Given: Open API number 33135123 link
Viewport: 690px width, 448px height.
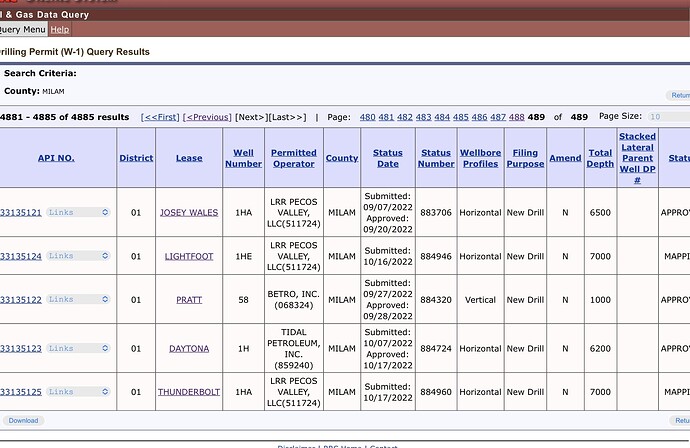Looking at the screenshot, I should coord(21,349).
